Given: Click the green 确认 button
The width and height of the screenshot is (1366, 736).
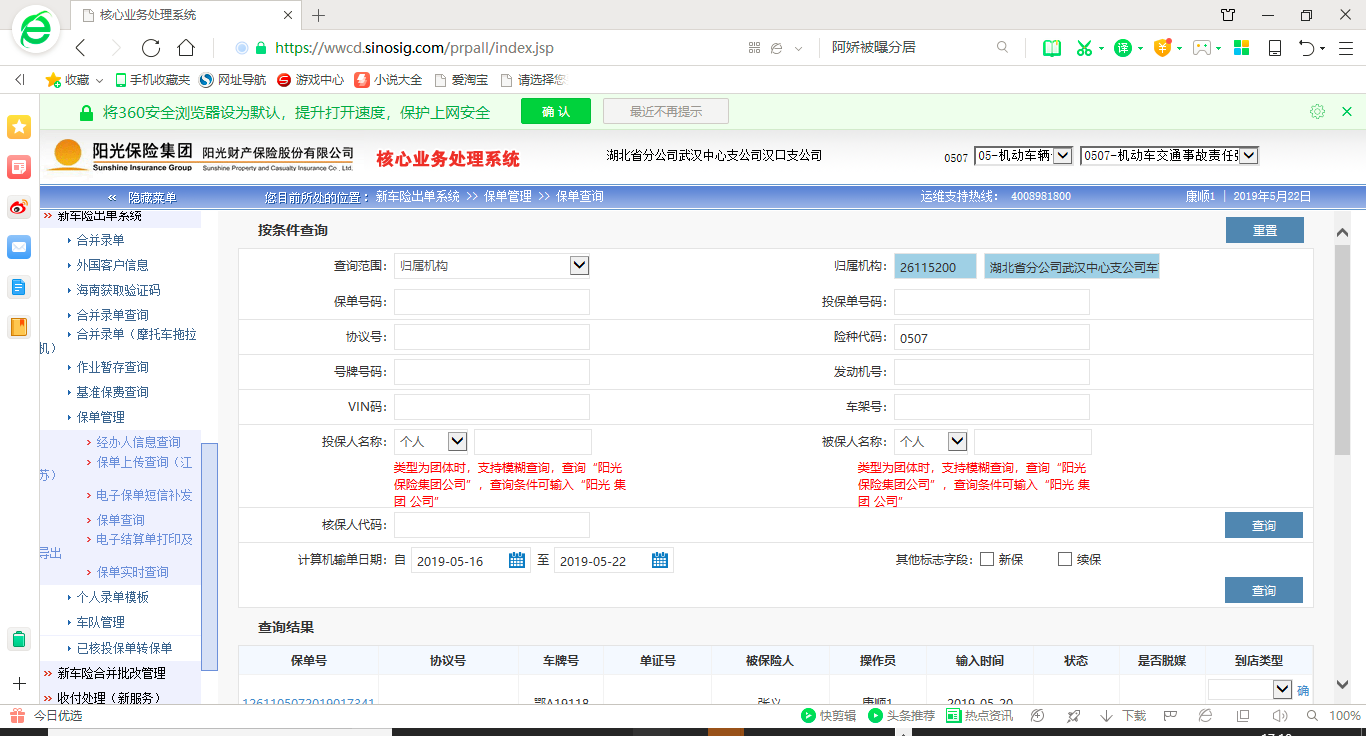Looking at the screenshot, I should (555, 112).
